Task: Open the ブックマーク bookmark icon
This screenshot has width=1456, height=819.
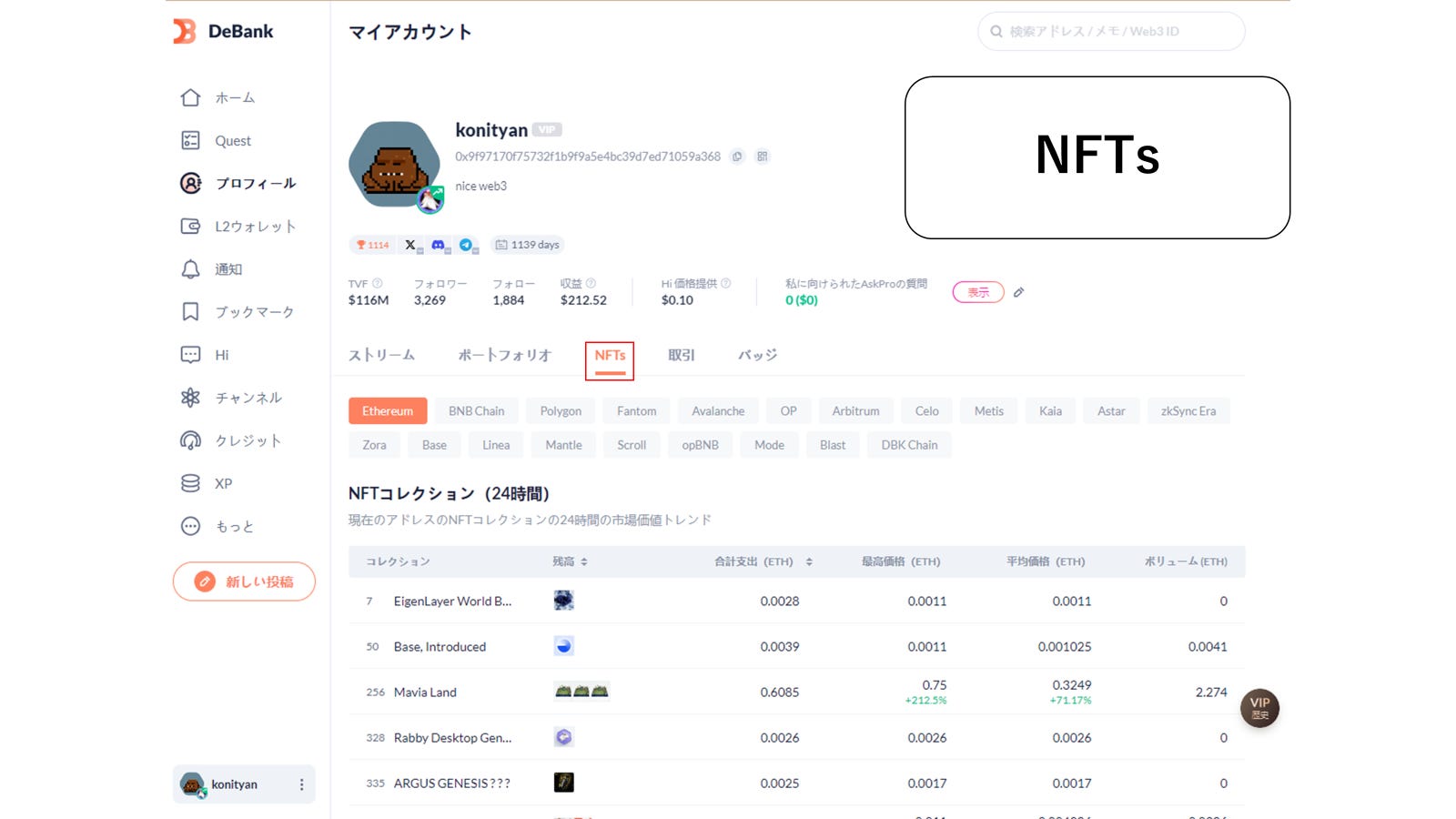Action: coord(190,312)
